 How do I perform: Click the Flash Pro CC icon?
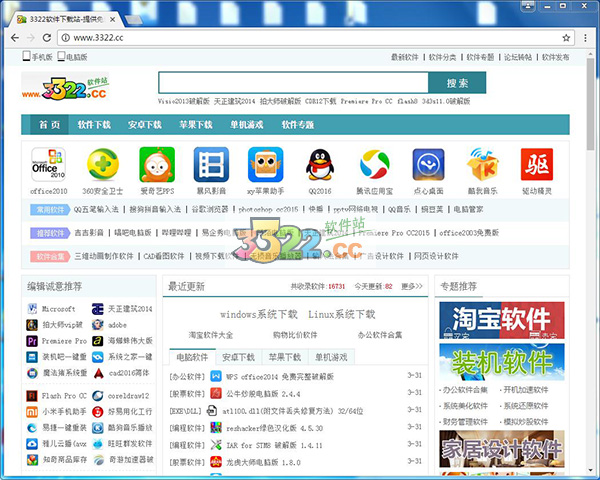pos(32,396)
